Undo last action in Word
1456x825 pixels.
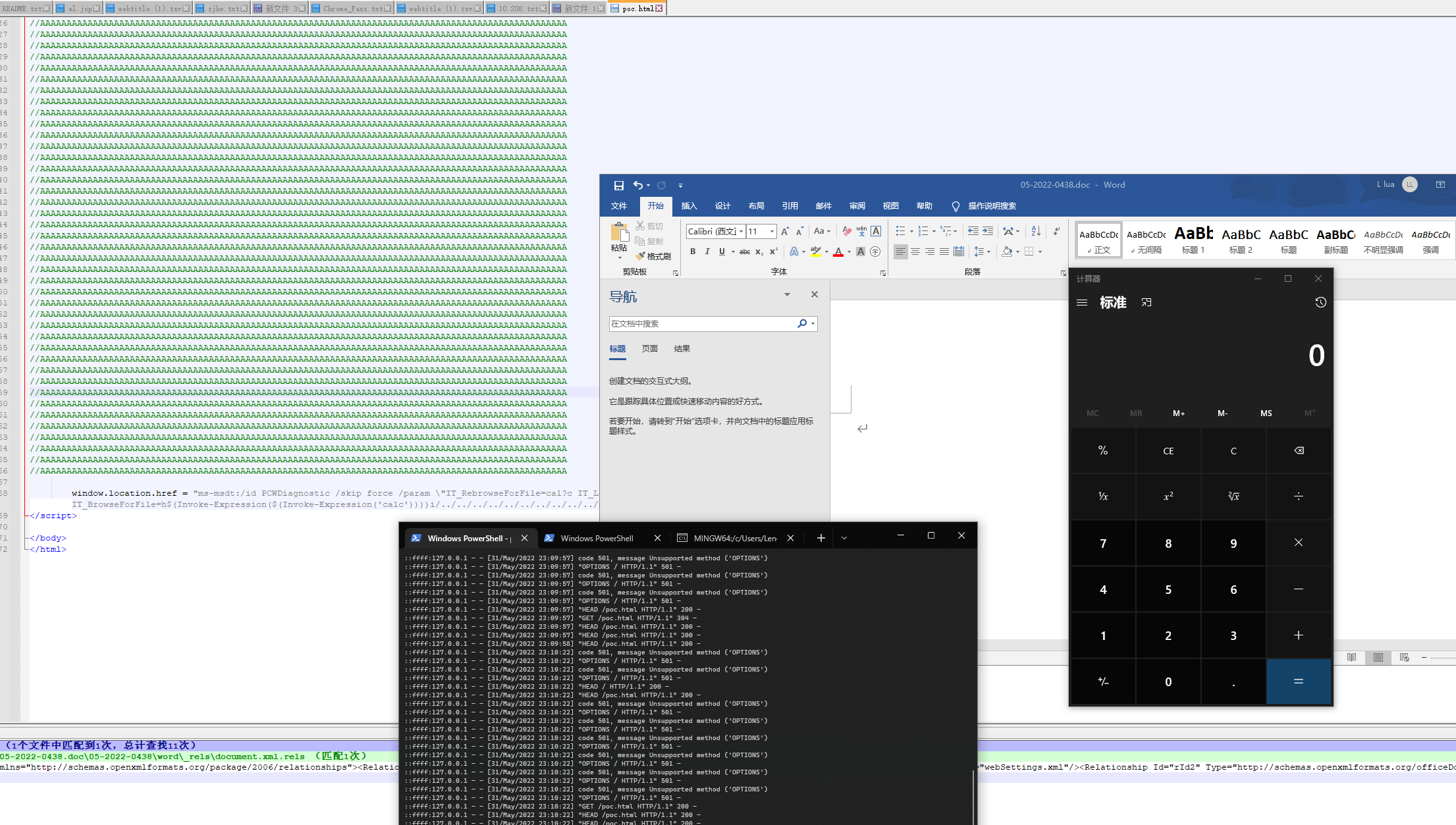(637, 185)
